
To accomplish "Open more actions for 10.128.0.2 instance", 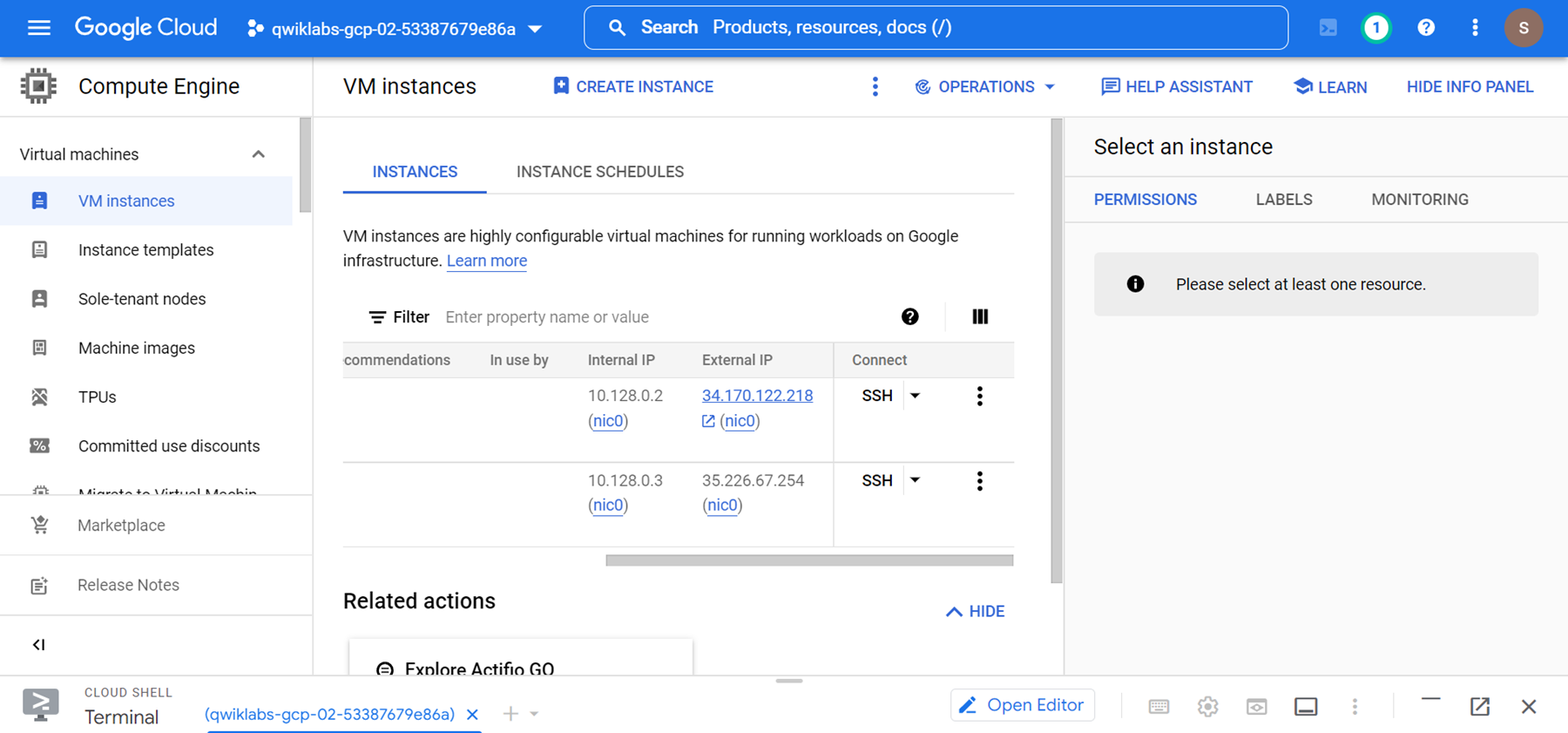I will 980,396.
